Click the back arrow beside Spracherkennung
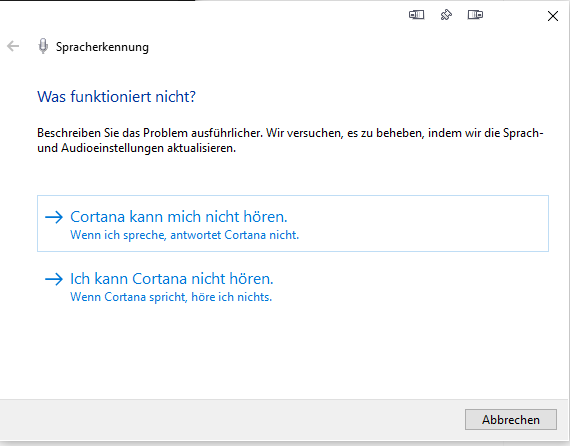 pos(13,46)
